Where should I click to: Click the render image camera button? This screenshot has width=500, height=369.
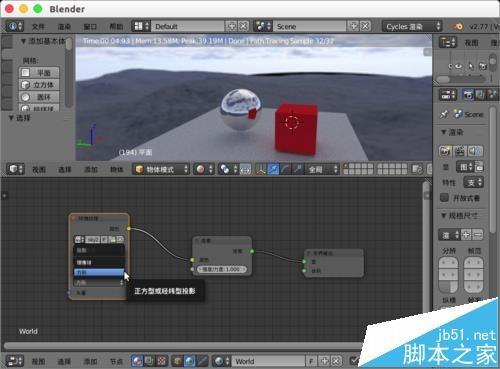445,151
